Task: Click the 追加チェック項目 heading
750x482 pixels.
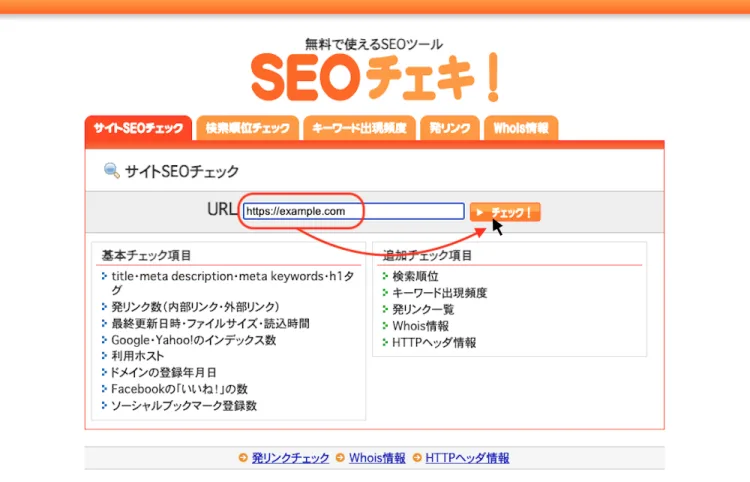Action: click(427, 255)
